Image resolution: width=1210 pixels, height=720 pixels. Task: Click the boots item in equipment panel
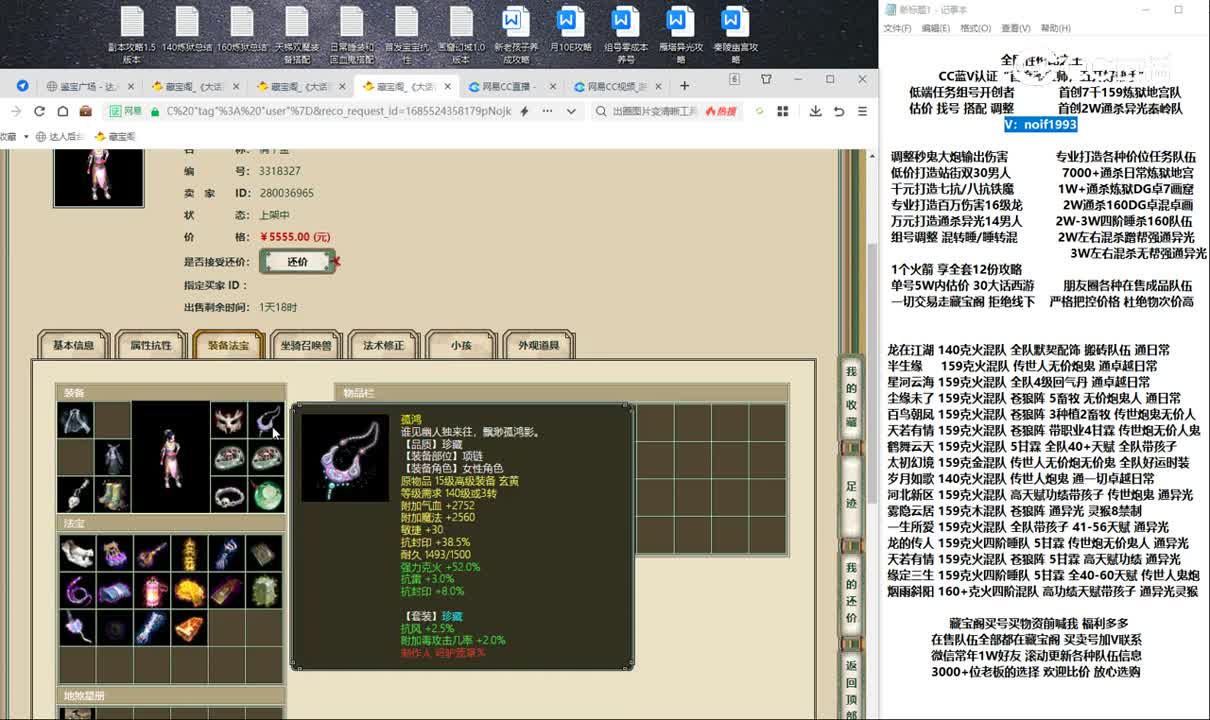(x=112, y=493)
